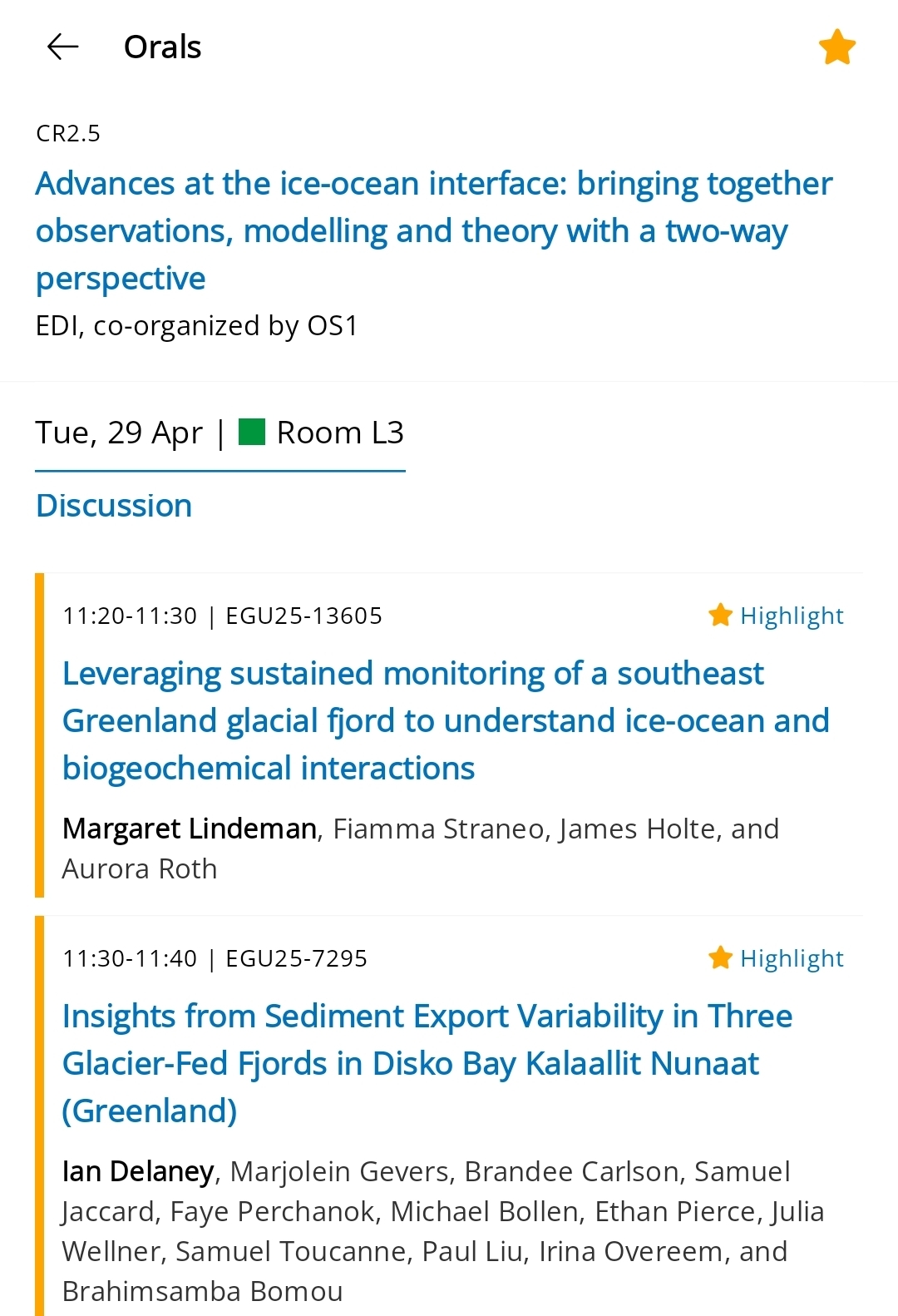This screenshot has height=1316, width=898.
Task: Click the orange bar beside the 11:20 talk
Action: [39, 735]
